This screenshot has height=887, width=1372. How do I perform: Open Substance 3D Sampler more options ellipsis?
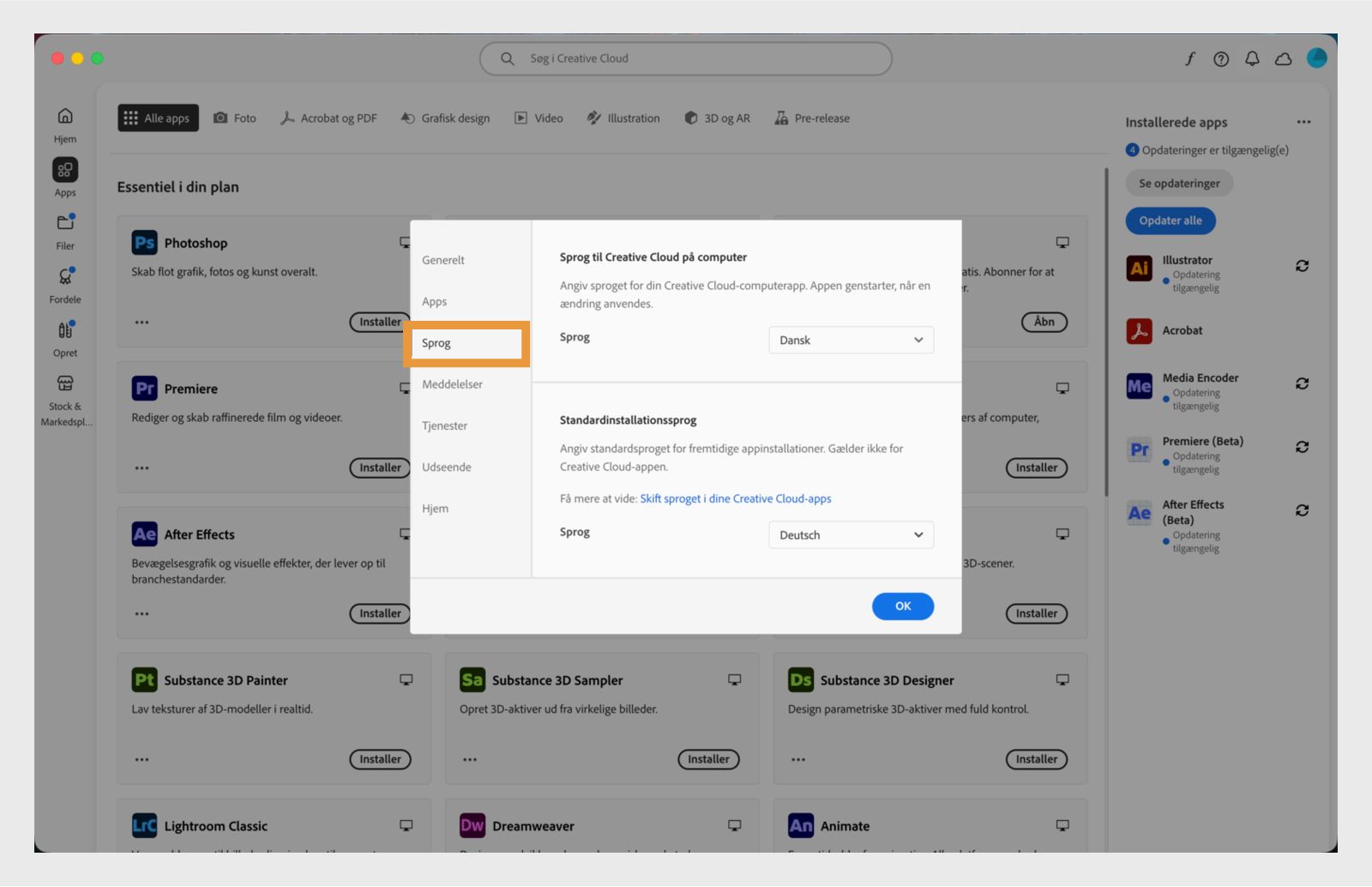470,760
